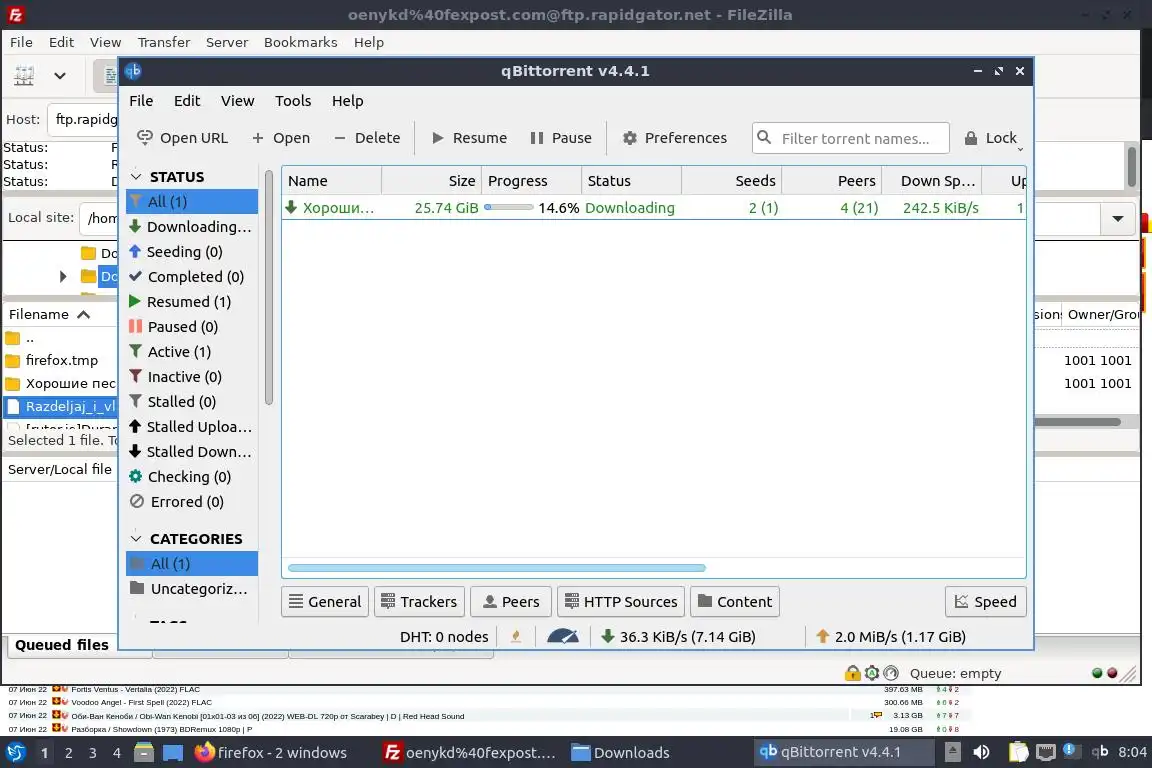Click download speed 36.3 KiB/s indicator
1152x768 pixels.
[677, 636]
